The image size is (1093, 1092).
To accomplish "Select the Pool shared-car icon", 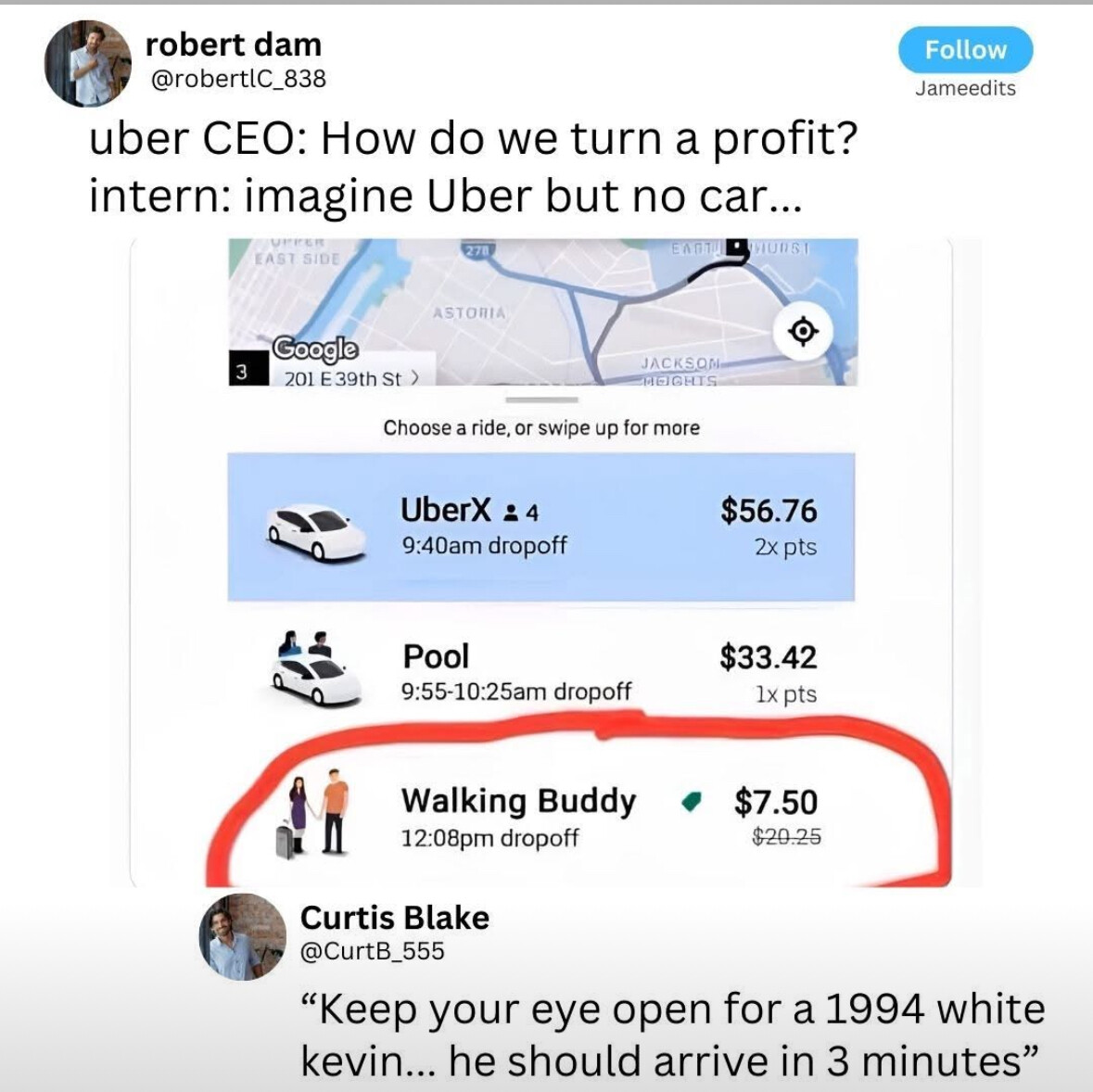I will [316, 669].
